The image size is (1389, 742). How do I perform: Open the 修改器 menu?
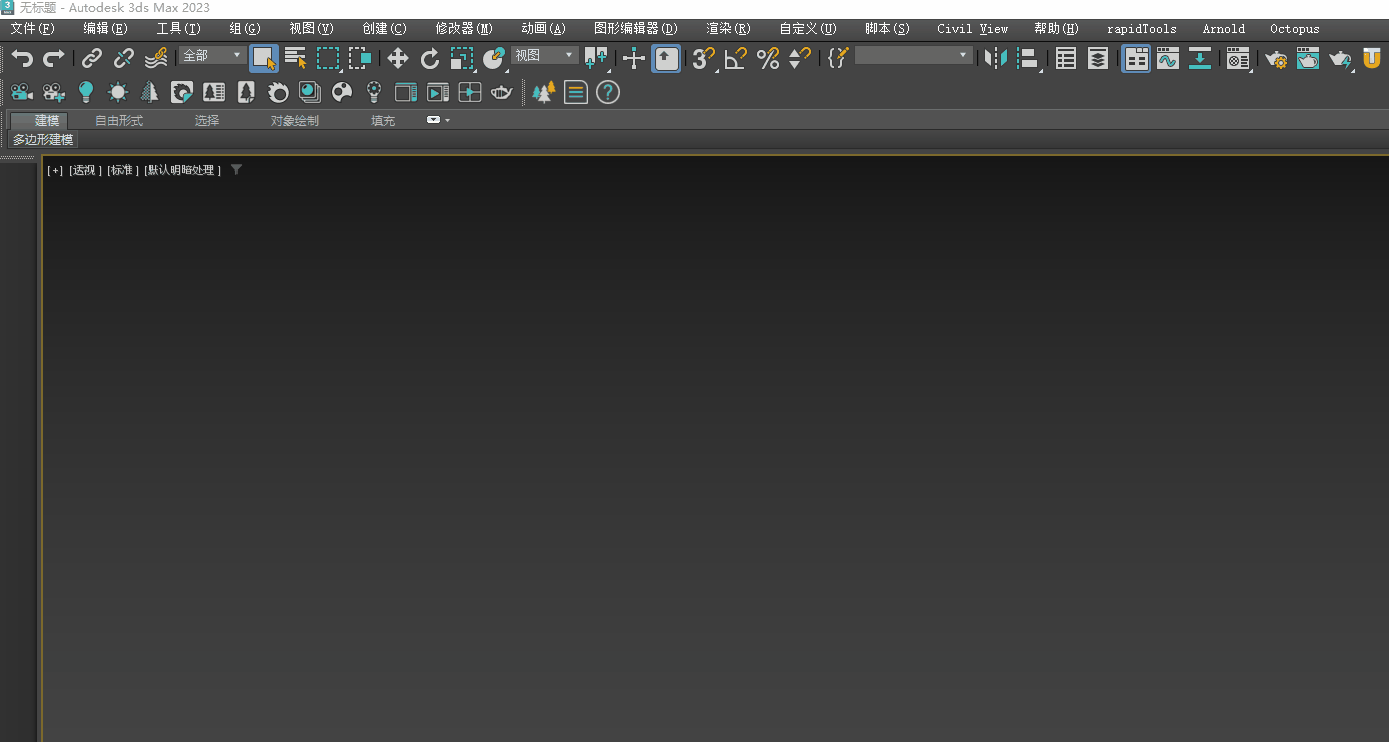tap(463, 29)
